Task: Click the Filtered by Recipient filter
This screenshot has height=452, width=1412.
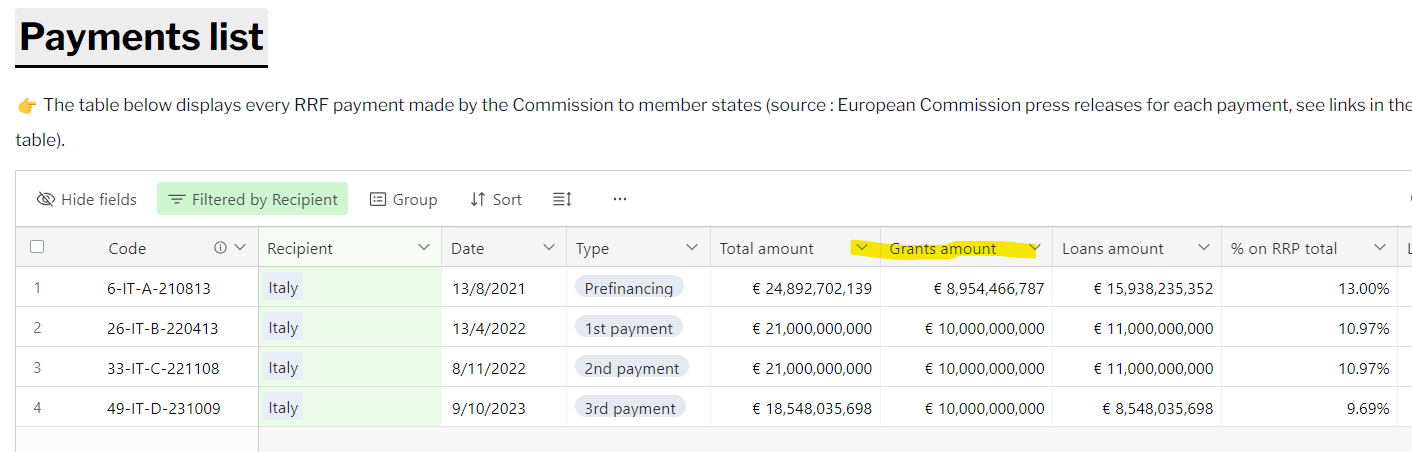Action: point(252,199)
